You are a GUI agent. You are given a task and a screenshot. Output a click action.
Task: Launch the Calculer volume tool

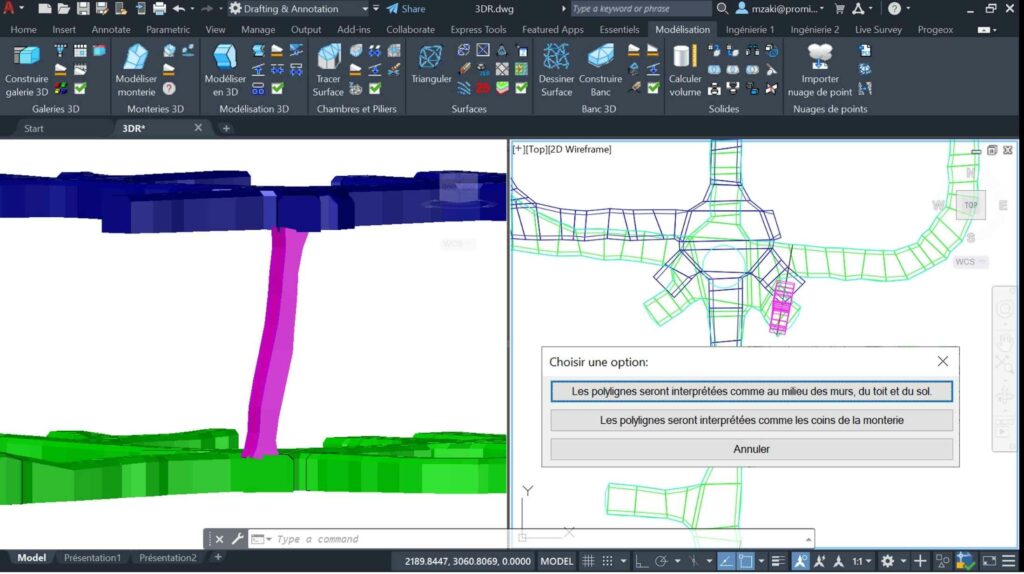684,71
